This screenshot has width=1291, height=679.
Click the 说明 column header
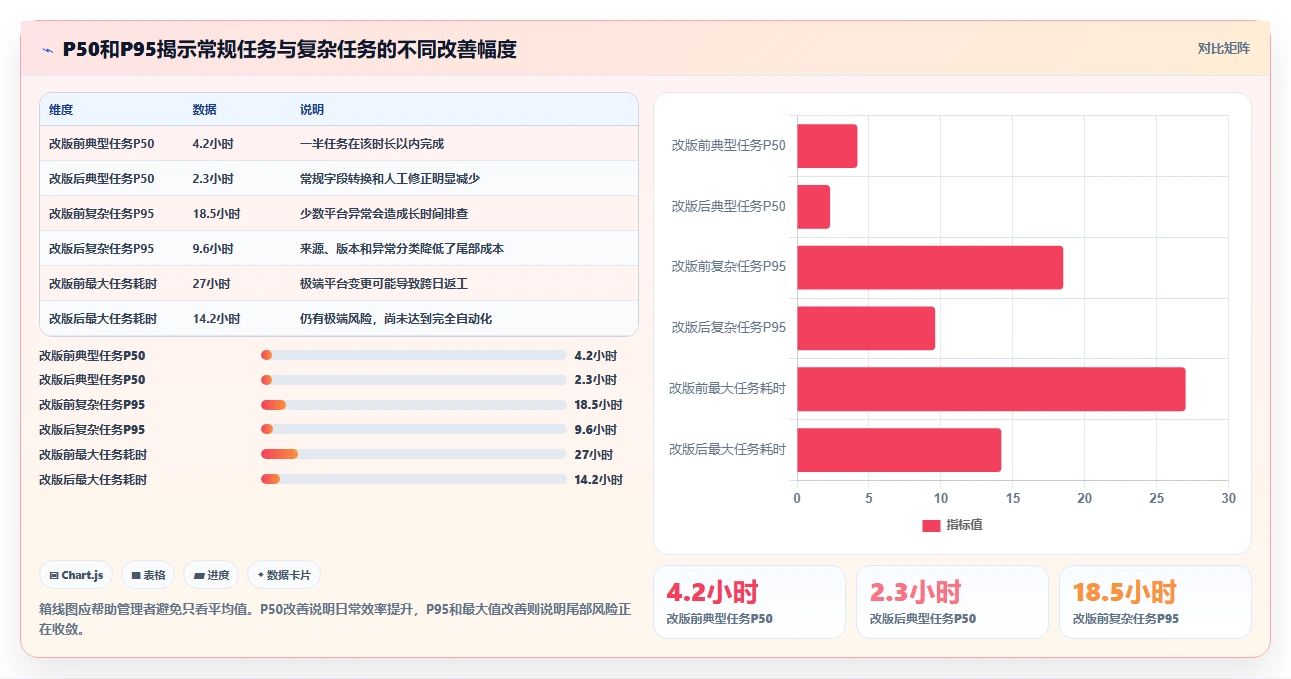click(312, 110)
